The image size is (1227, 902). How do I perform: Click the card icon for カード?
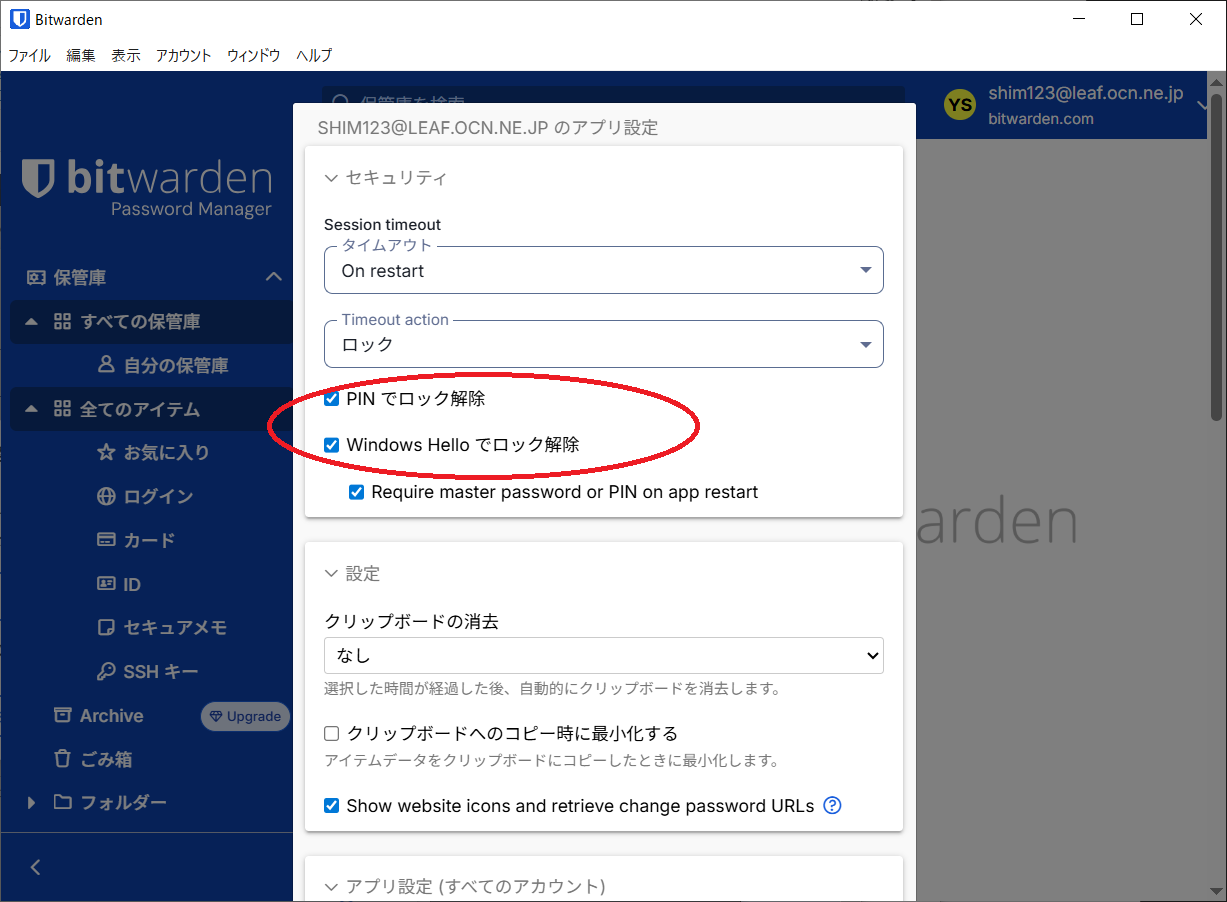click(x=106, y=540)
